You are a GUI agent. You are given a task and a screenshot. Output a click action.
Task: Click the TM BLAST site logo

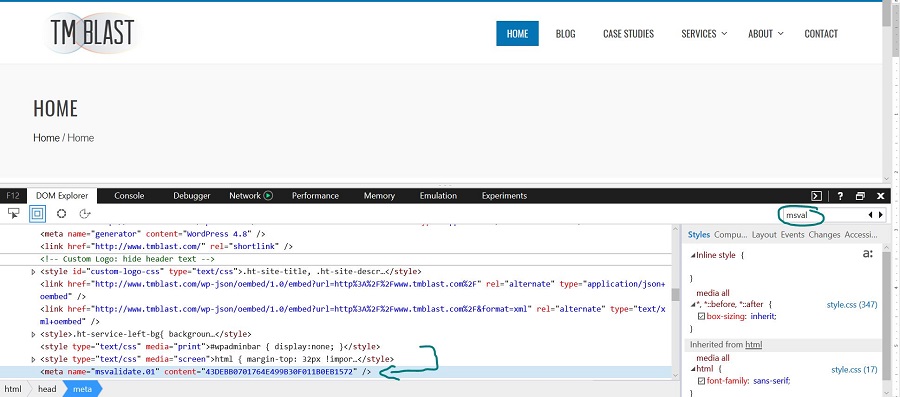coord(92,33)
